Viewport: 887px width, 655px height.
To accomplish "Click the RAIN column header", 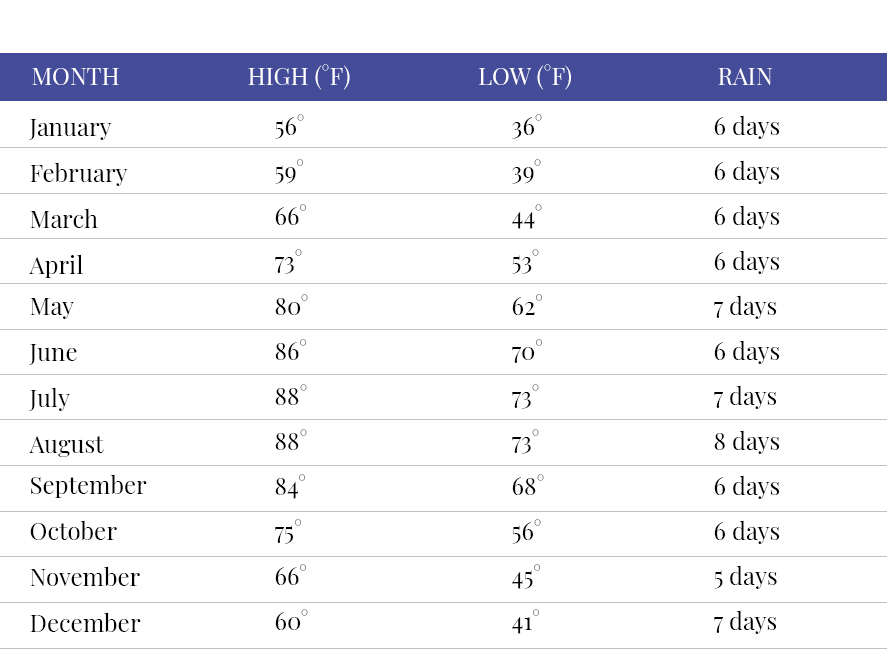I will pyautogui.click(x=745, y=77).
